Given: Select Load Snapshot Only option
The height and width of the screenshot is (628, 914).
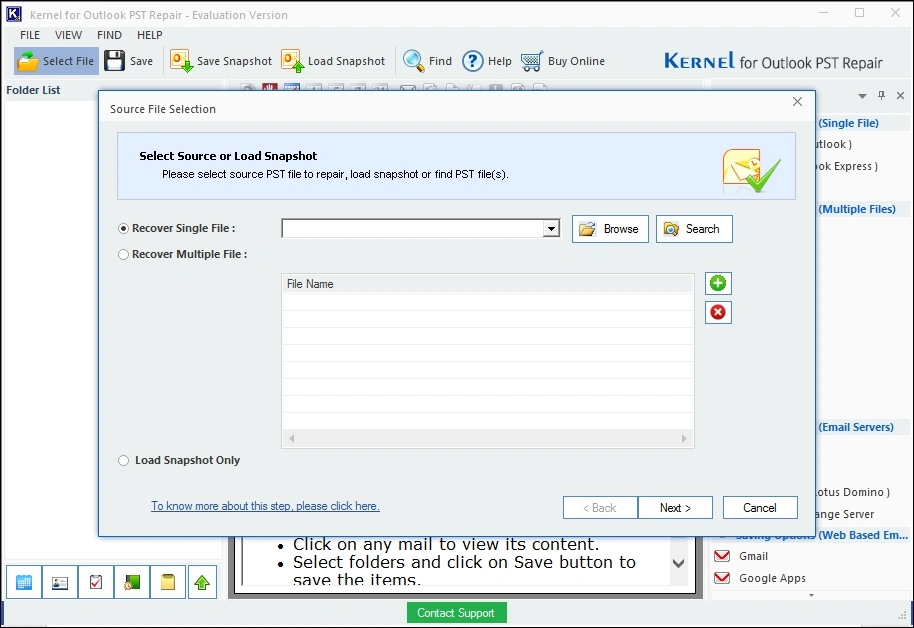Looking at the screenshot, I should point(123,460).
